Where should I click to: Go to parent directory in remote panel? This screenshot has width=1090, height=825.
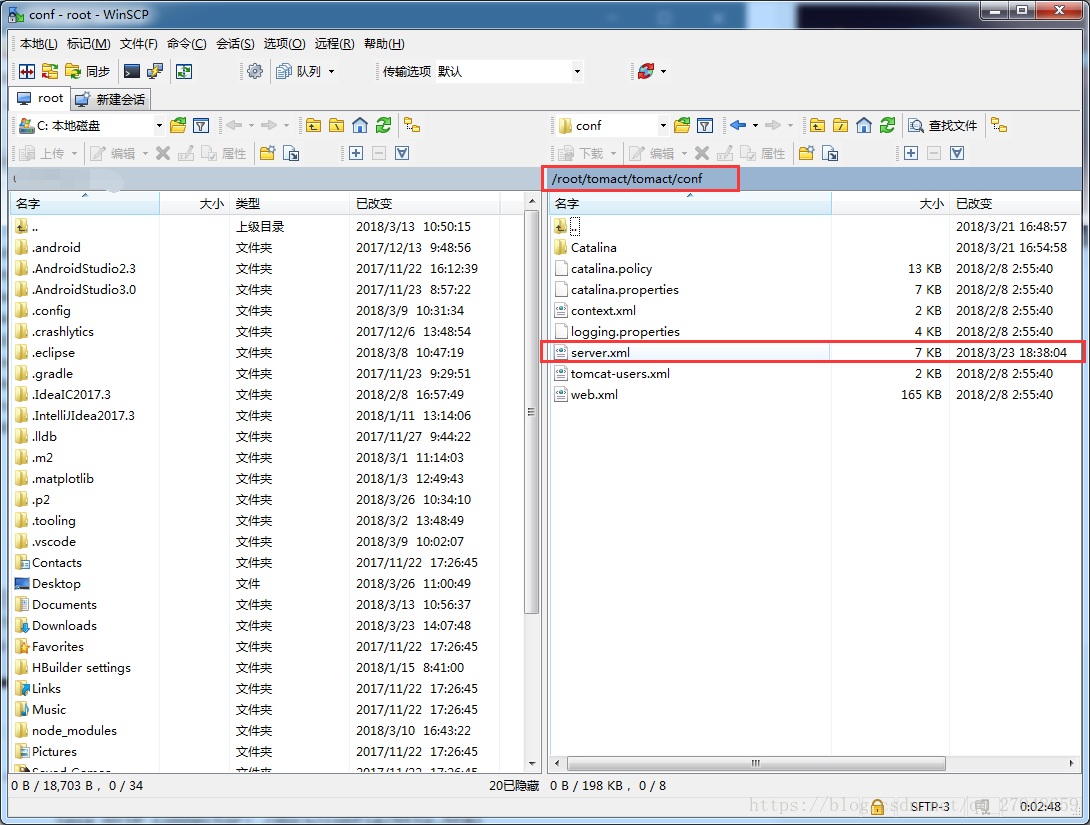click(x=818, y=126)
